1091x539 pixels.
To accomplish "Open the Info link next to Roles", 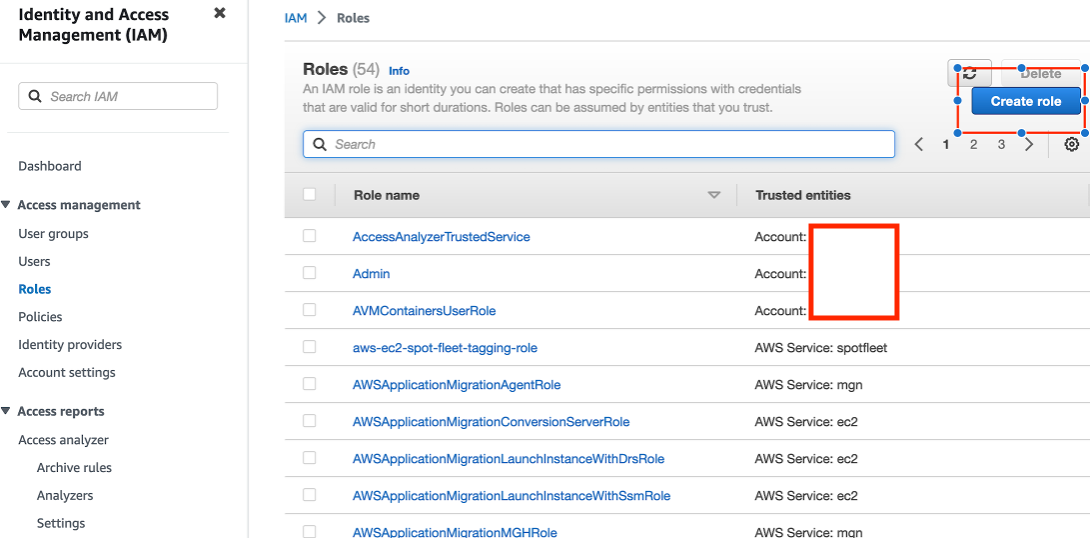I will pos(399,71).
